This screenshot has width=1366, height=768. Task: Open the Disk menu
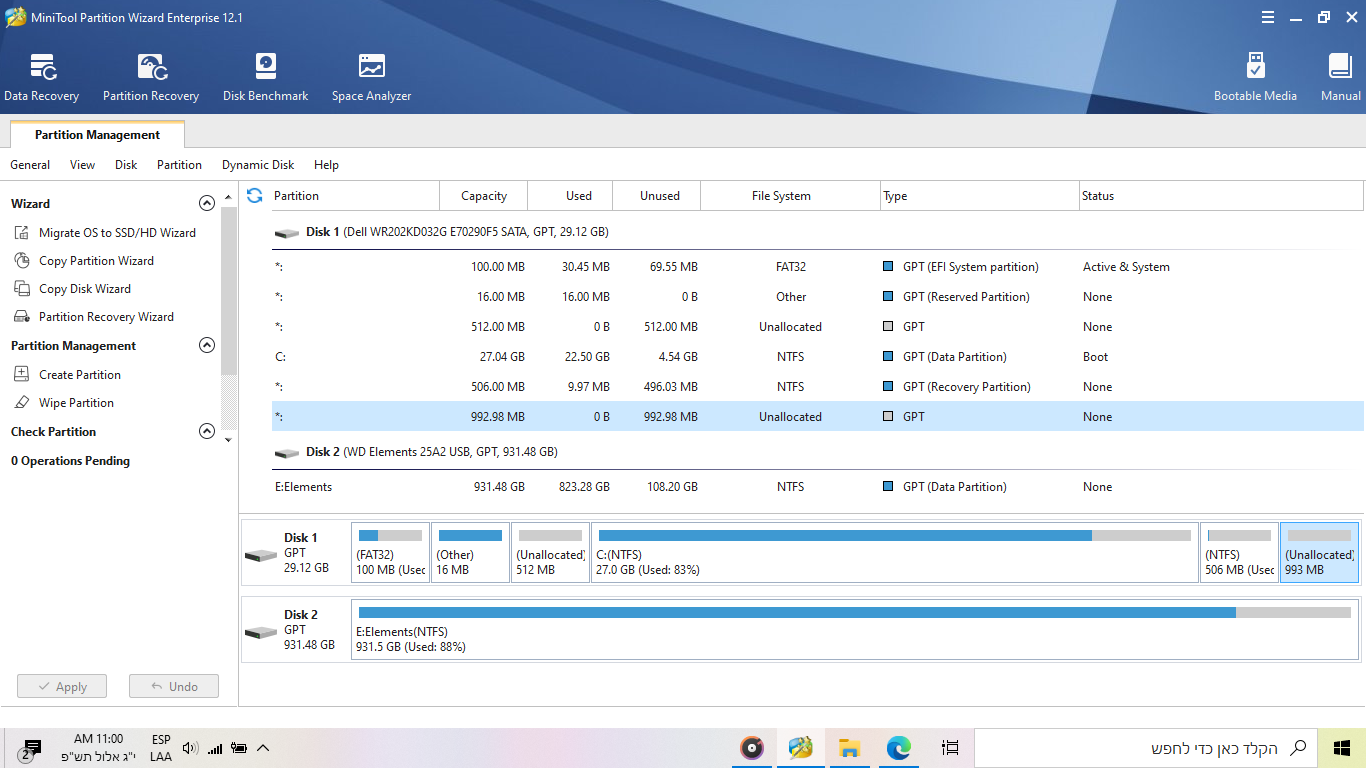pyautogui.click(x=126, y=165)
